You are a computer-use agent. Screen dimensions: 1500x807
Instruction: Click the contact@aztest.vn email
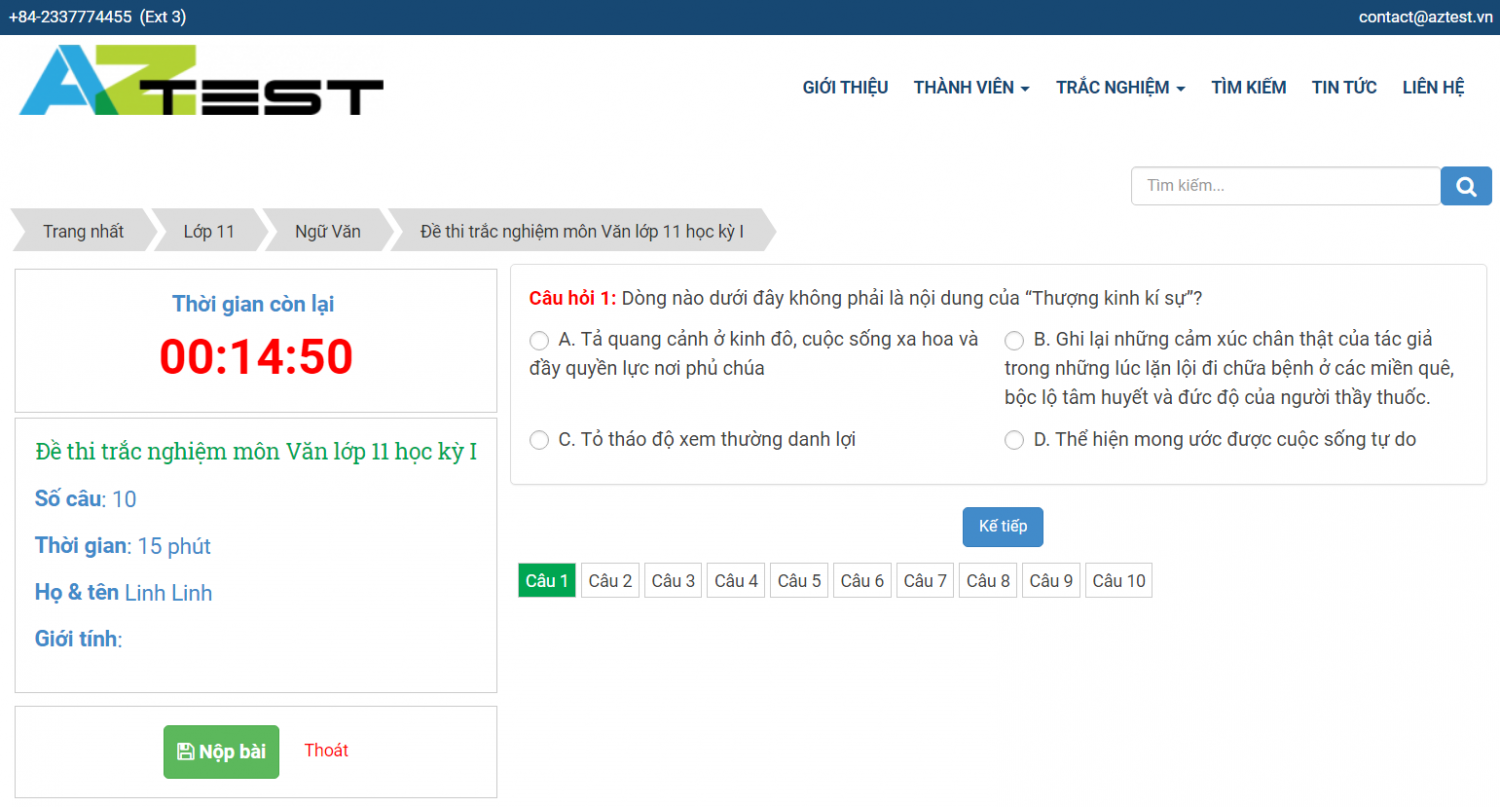[x=1425, y=17]
